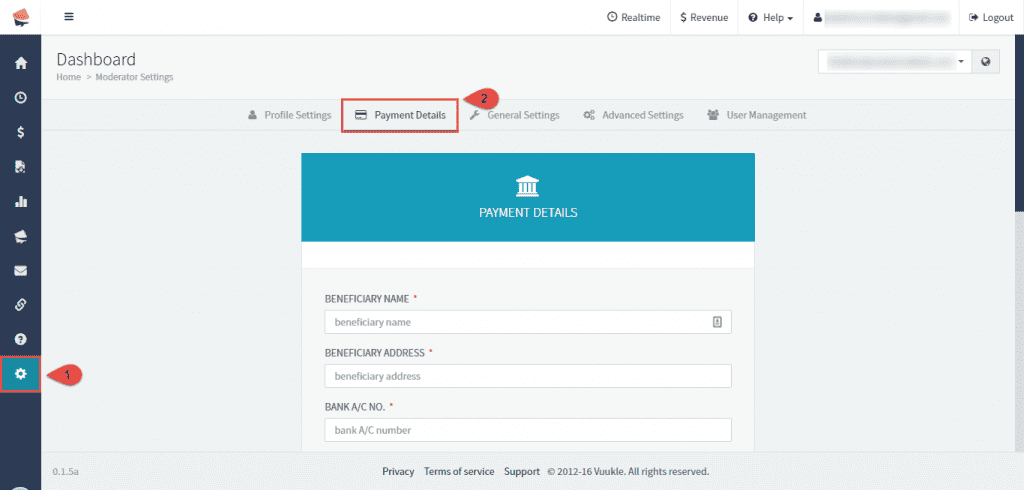The width and height of the screenshot is (1024, 490).
Task: Click the bar chart sidebar icon
Action: 20,201
